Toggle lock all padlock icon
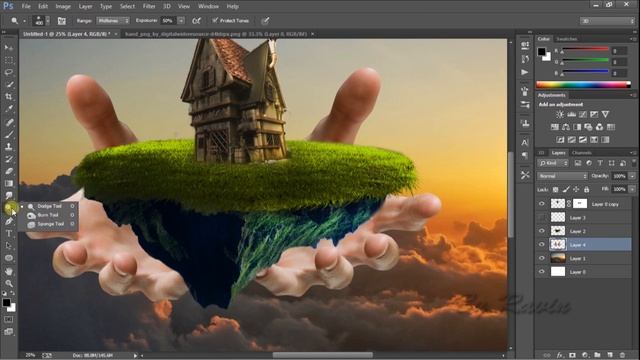This screenshot has height=360, width=640. pyautogui.click(x=587, y=189)
